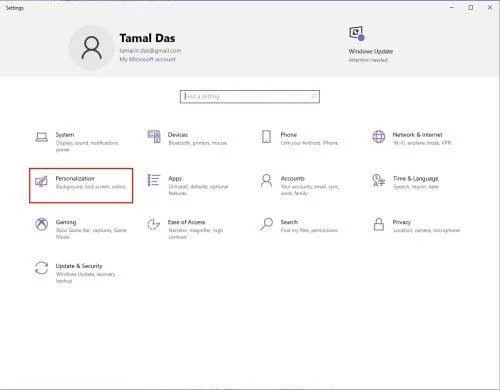Screen dimensions: 500x390
Task: Open the Time & Language icon
Action: pyautogui.click(x=379, y=180)
